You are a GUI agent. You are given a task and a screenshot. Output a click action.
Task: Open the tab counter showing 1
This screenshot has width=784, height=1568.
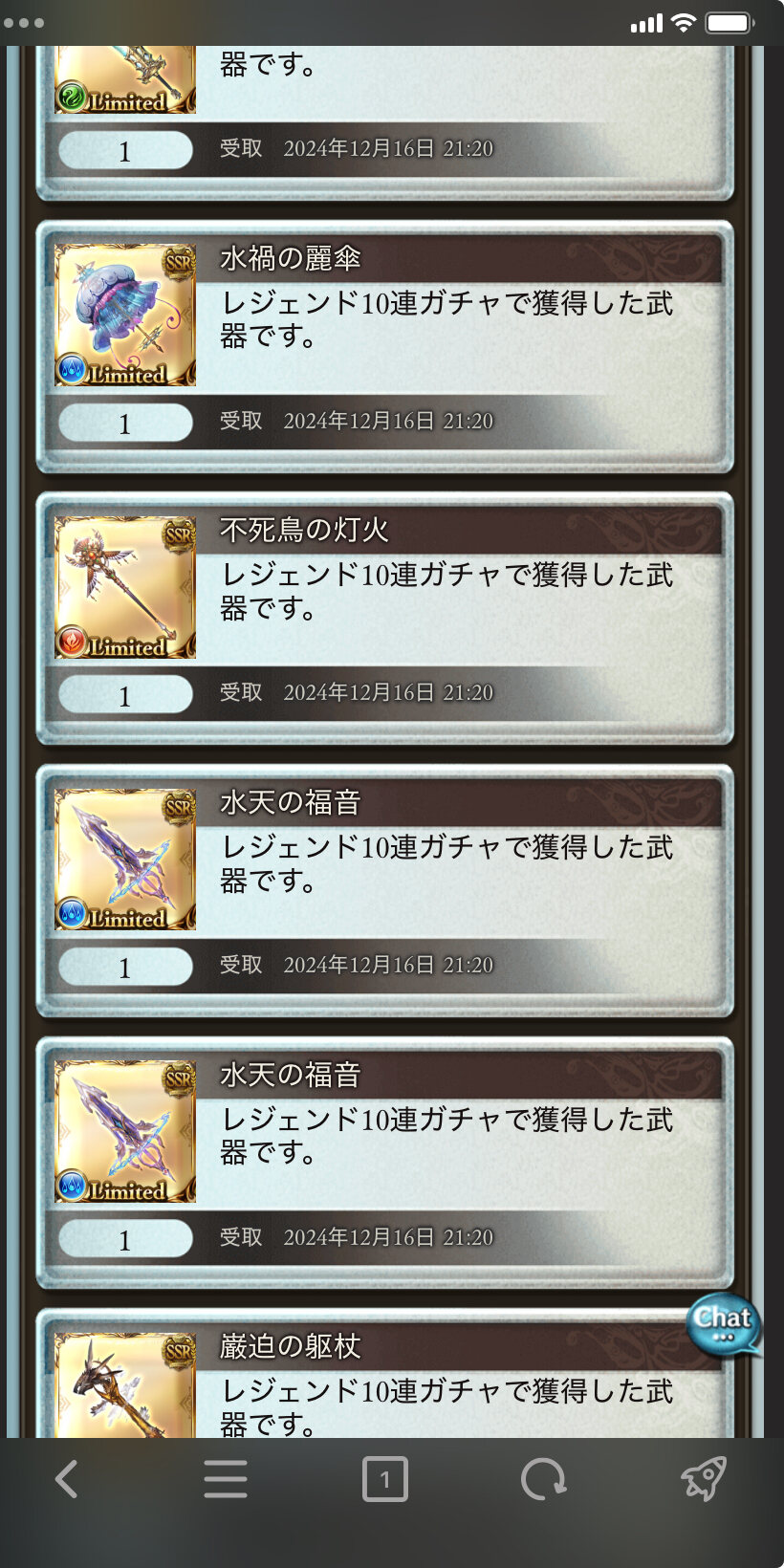(x=385, y=1479)
